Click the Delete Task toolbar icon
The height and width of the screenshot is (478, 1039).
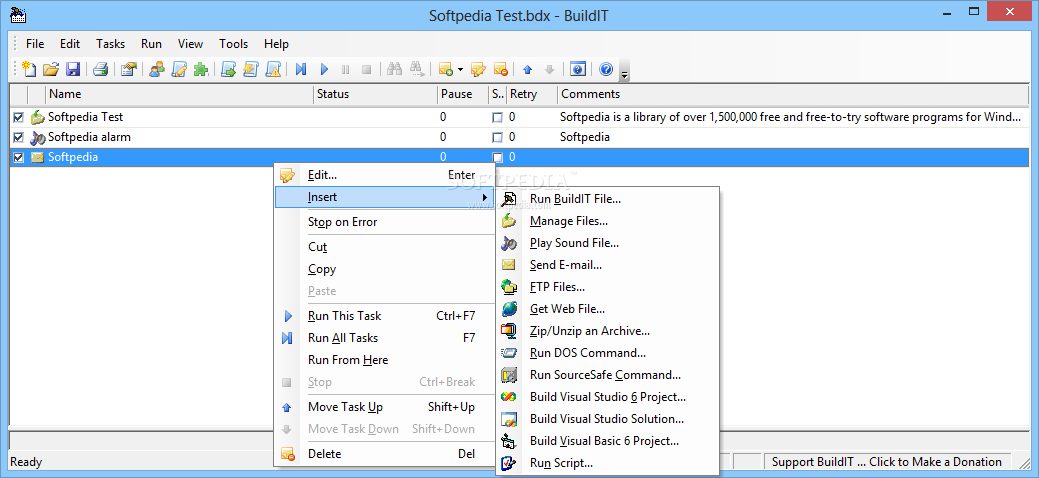(x=500, y=68)
